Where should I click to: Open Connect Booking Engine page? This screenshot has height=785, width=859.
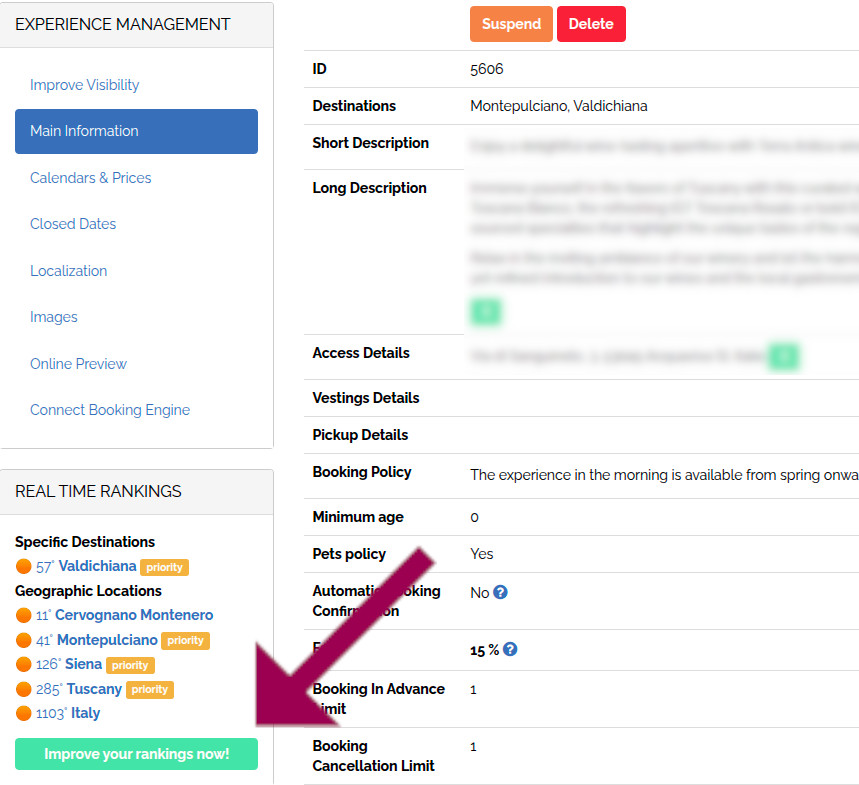110,410
